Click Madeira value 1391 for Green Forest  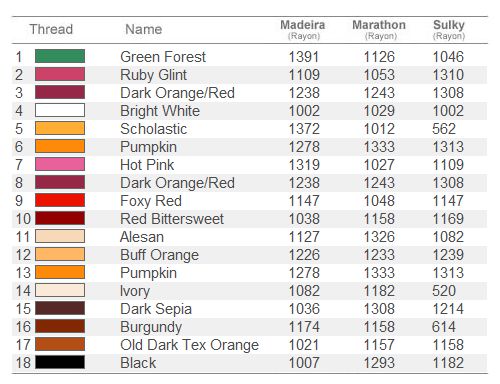[304, 57]
